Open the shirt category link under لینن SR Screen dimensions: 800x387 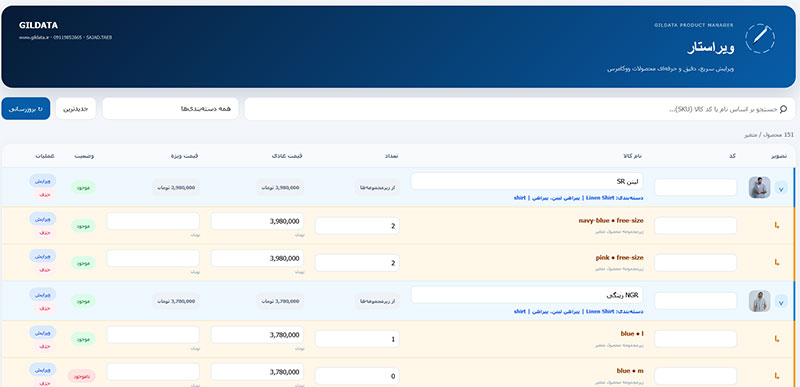click(x=519, y=198)
